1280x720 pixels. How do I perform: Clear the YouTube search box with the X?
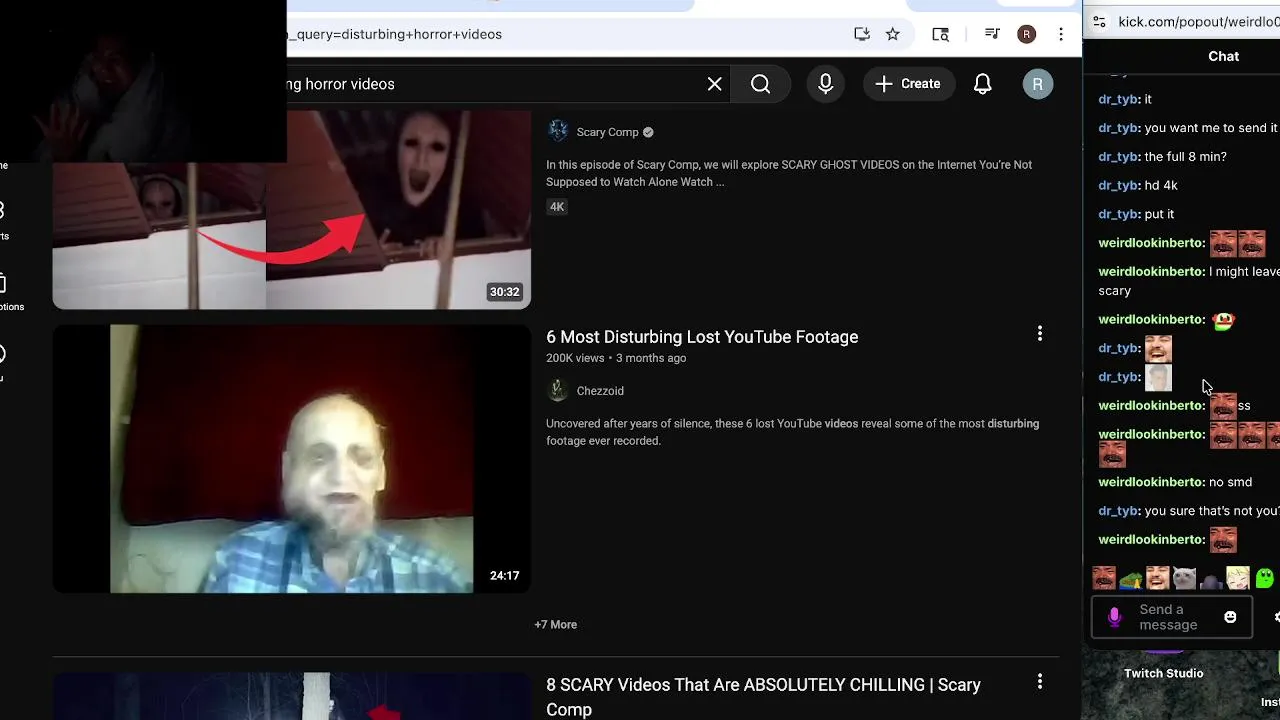tap(714, 84)
